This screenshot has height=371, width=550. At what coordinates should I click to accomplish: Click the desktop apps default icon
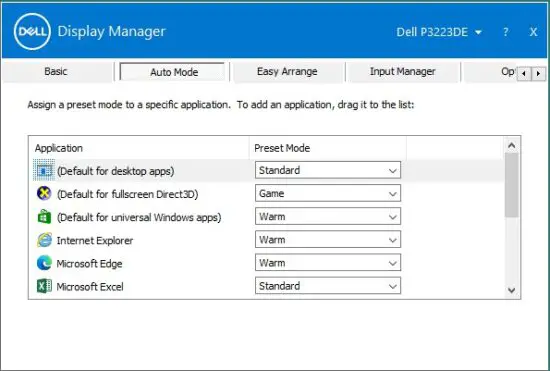point(44,170)
